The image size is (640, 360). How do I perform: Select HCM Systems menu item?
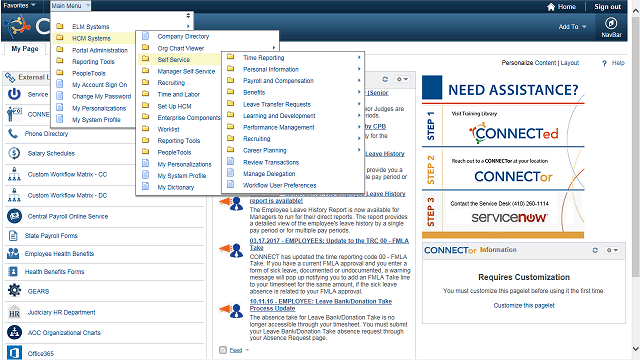click(x=91, y=38)
